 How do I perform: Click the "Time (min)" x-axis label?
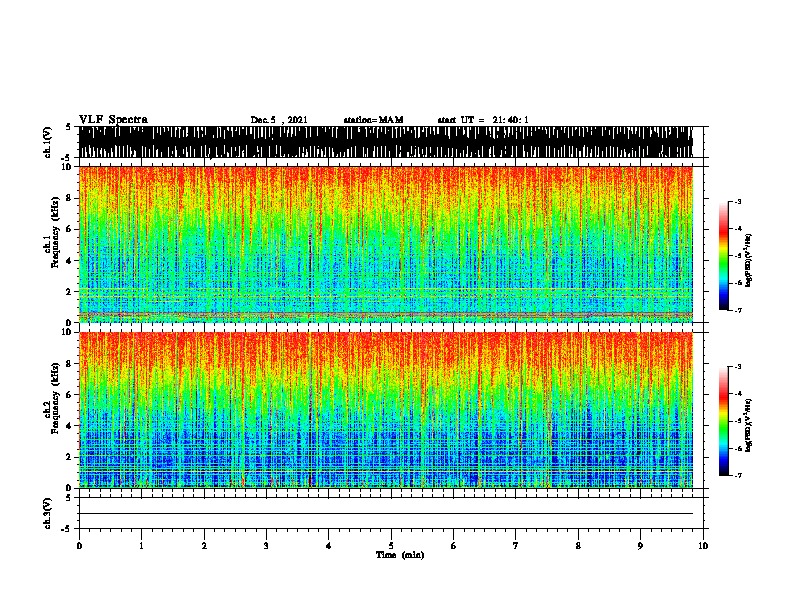[x=400, y=555]
